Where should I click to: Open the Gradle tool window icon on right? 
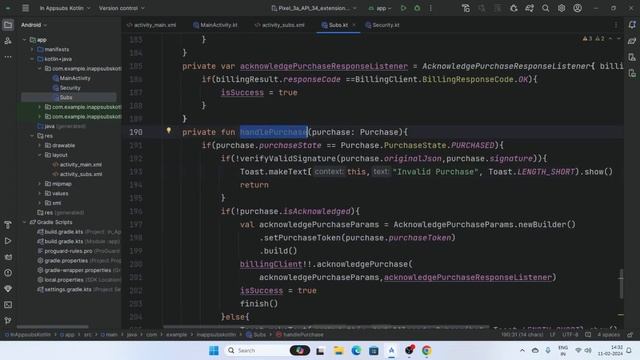coord(632,41)
